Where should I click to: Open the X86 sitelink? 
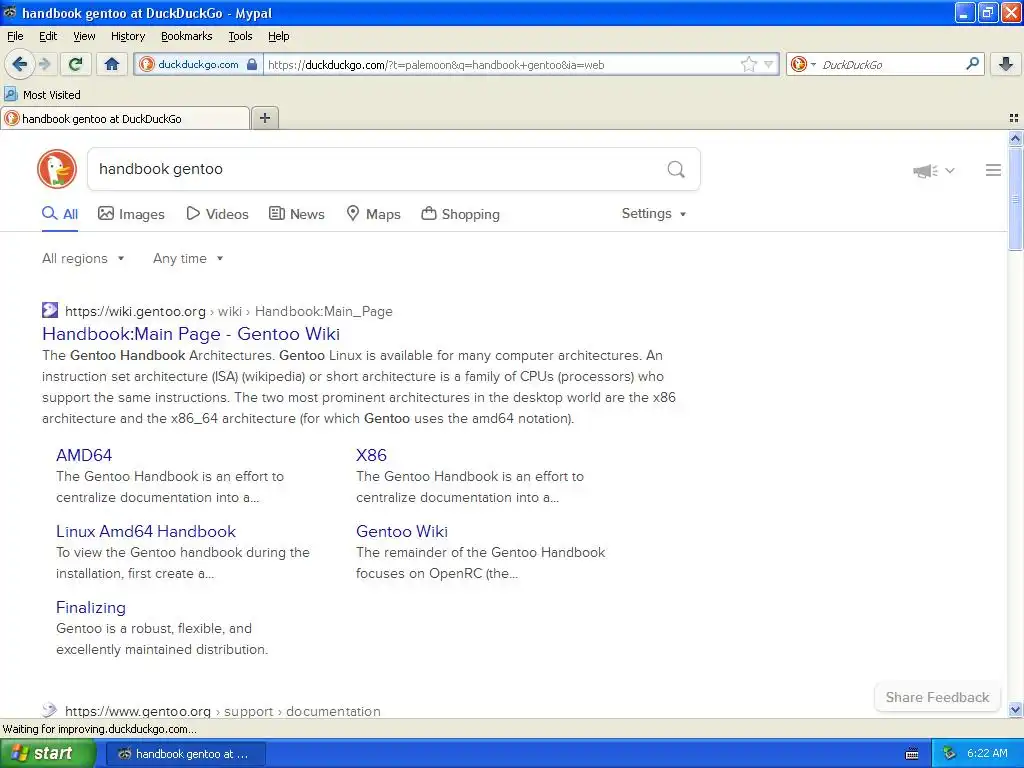(x=371, y=455)
